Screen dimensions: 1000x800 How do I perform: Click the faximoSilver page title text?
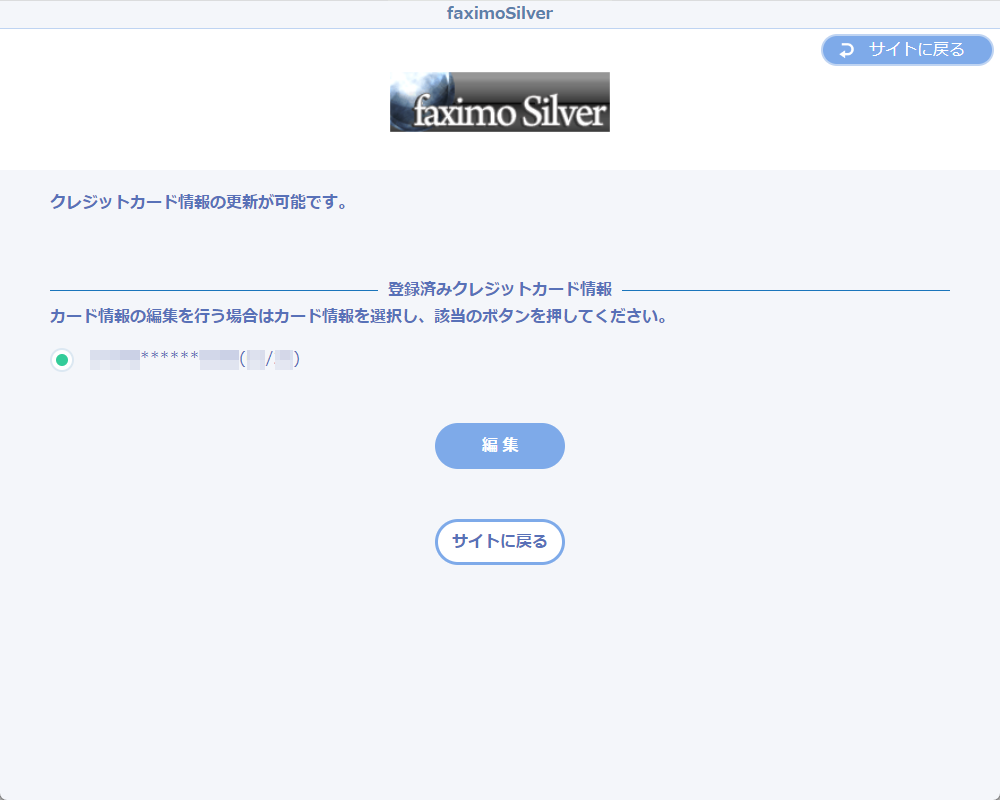click(500, 13)
